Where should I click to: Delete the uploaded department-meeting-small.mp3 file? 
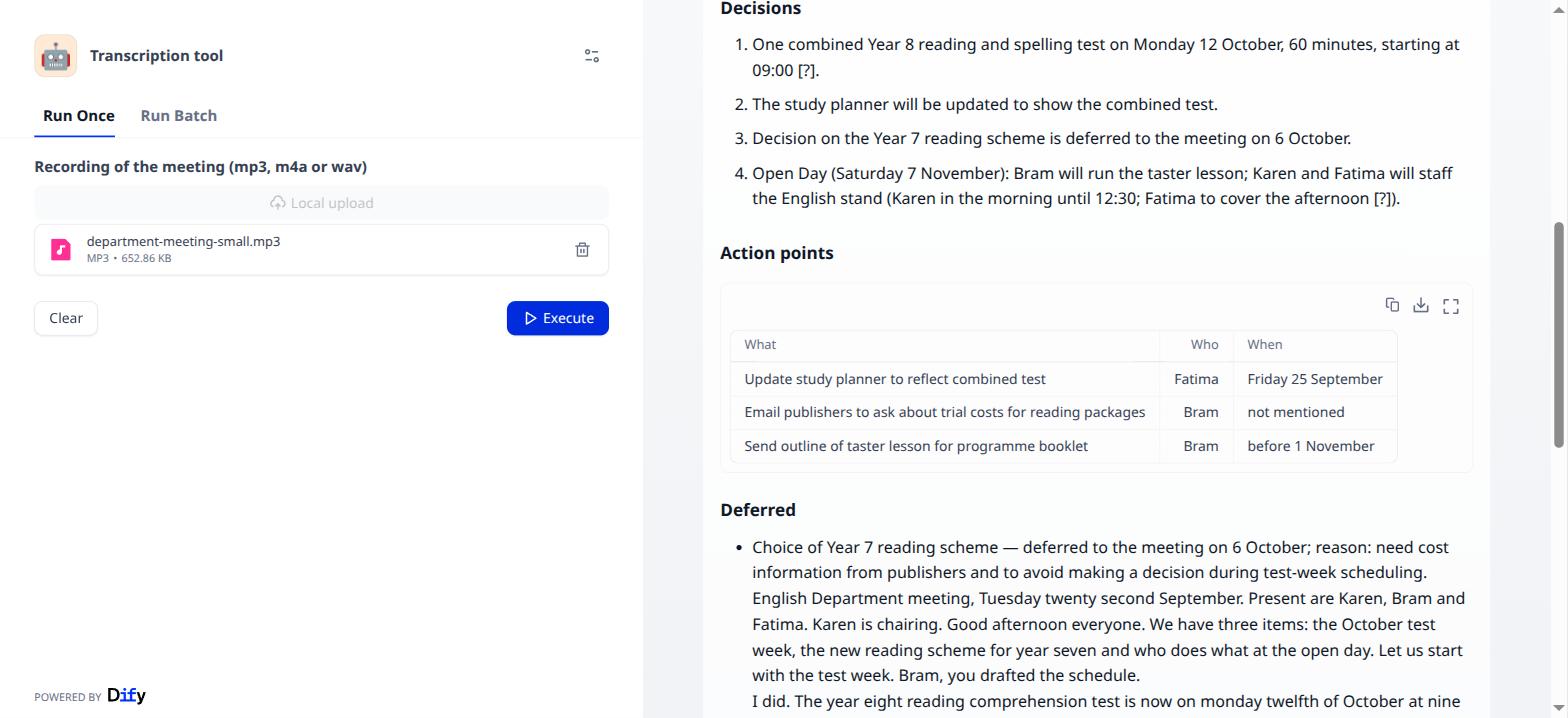click(x=582, y=249)
